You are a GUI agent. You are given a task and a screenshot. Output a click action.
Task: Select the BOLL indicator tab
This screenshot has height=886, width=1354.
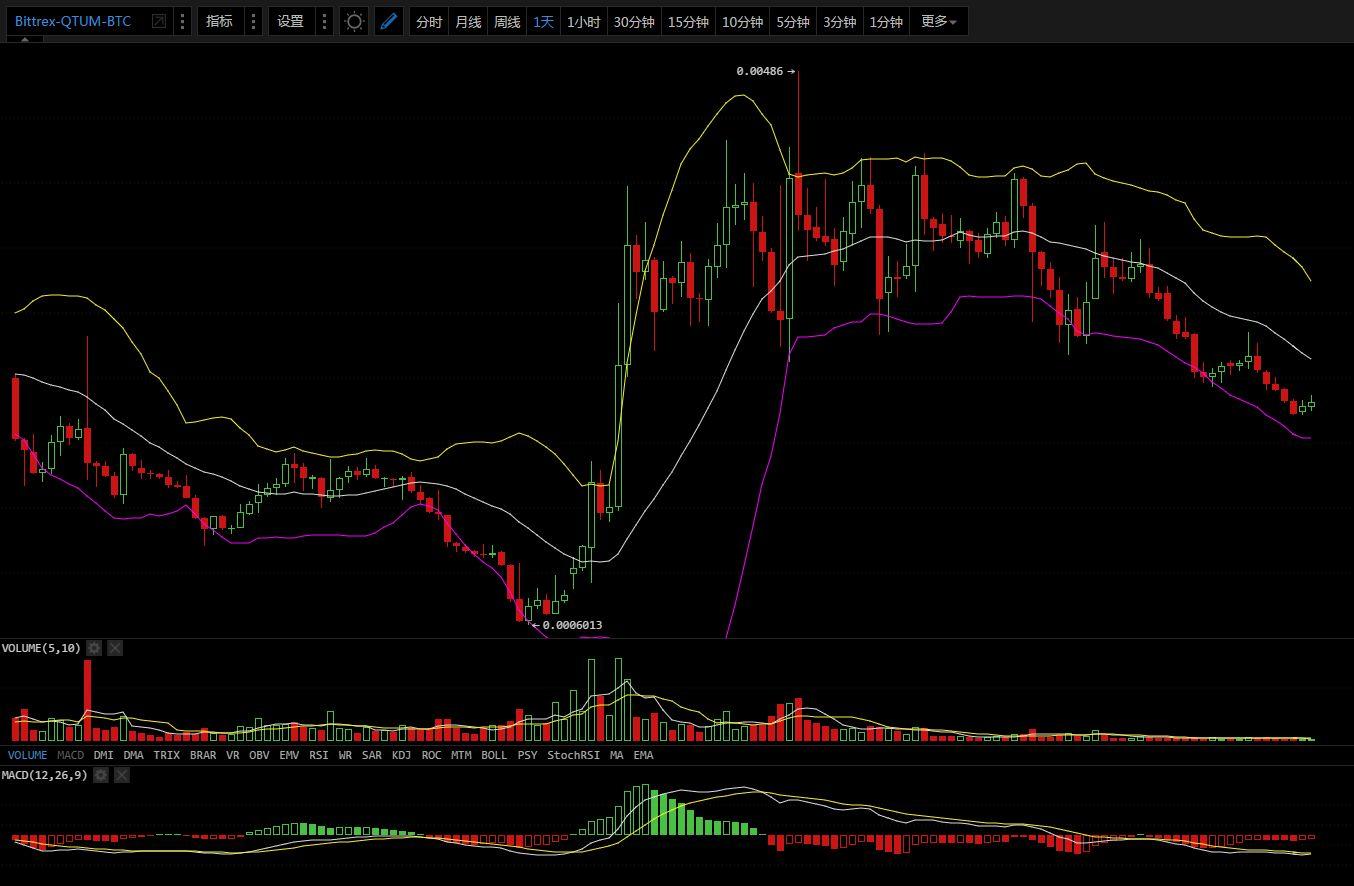pos(494,755)
